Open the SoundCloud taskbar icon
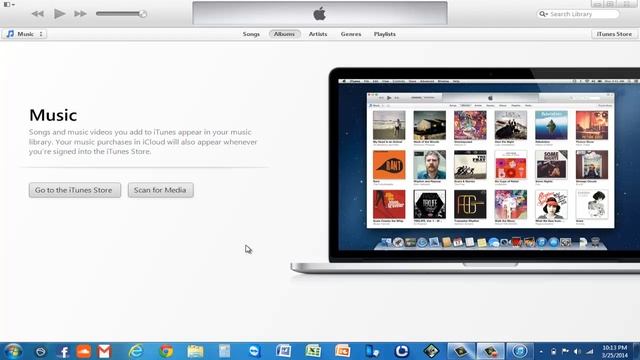The image size is (640, 360). pos(84,351)
